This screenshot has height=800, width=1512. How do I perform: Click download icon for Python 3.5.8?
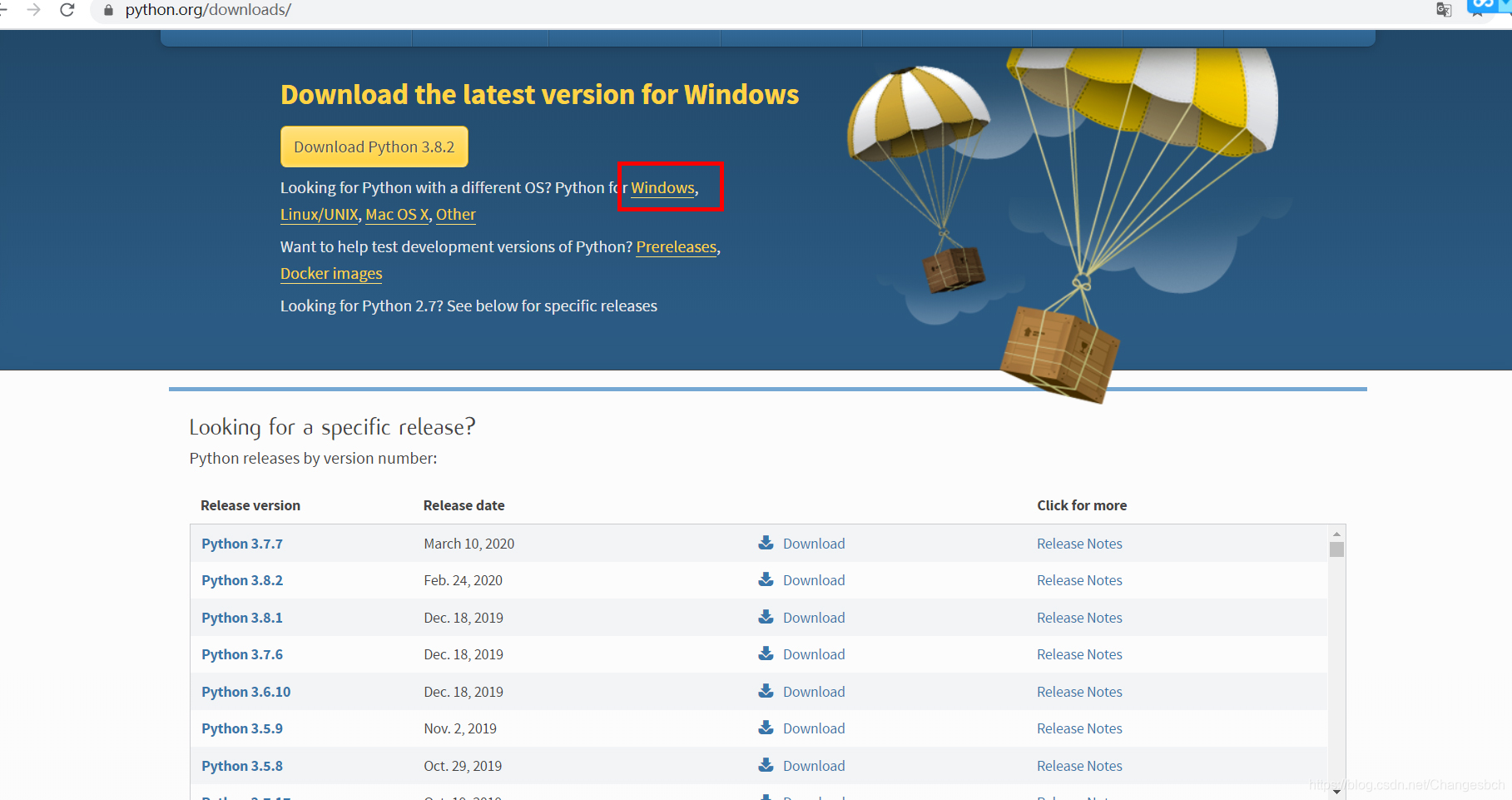pyautogui.click(x=766, y=765)
